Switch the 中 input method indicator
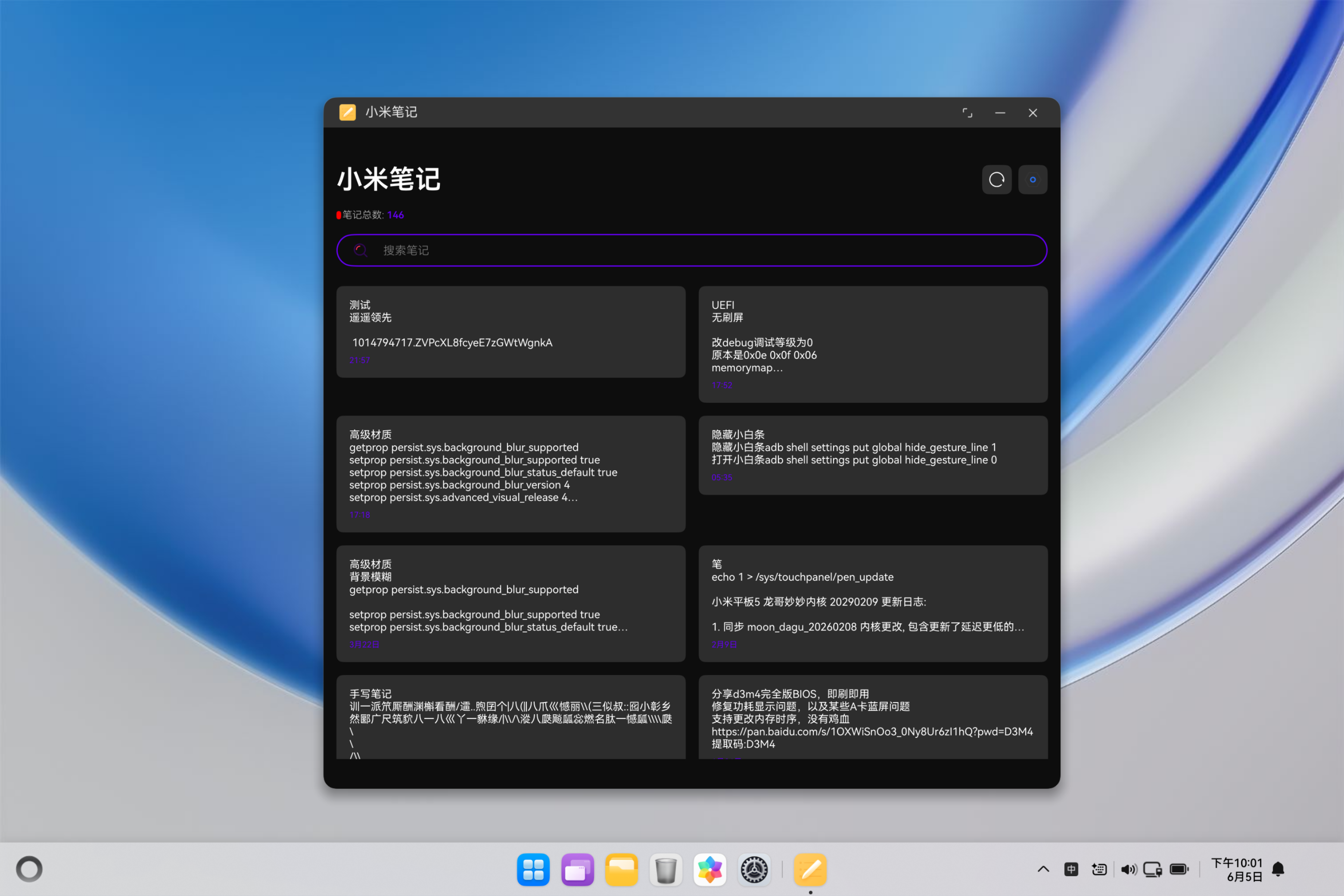The image size is (1344, 896). pos(1071,869)
